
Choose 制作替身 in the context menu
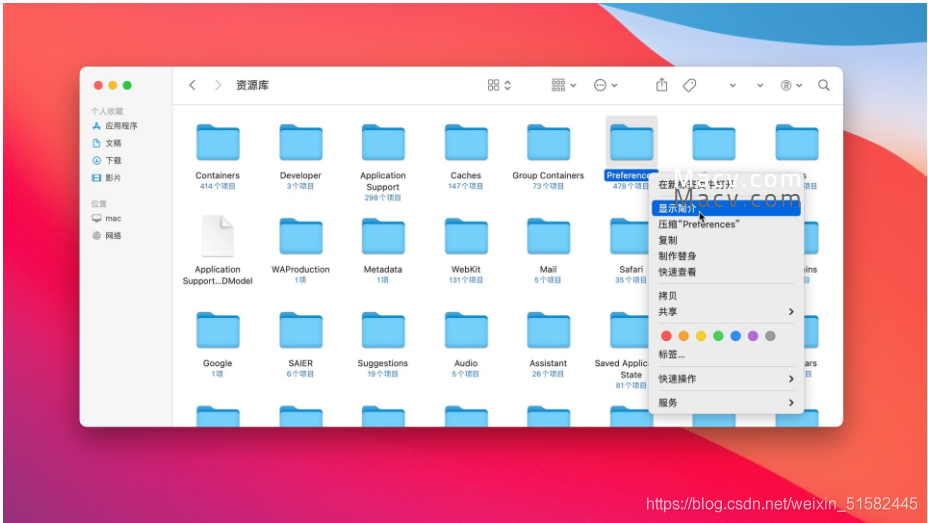click(726, 256)
